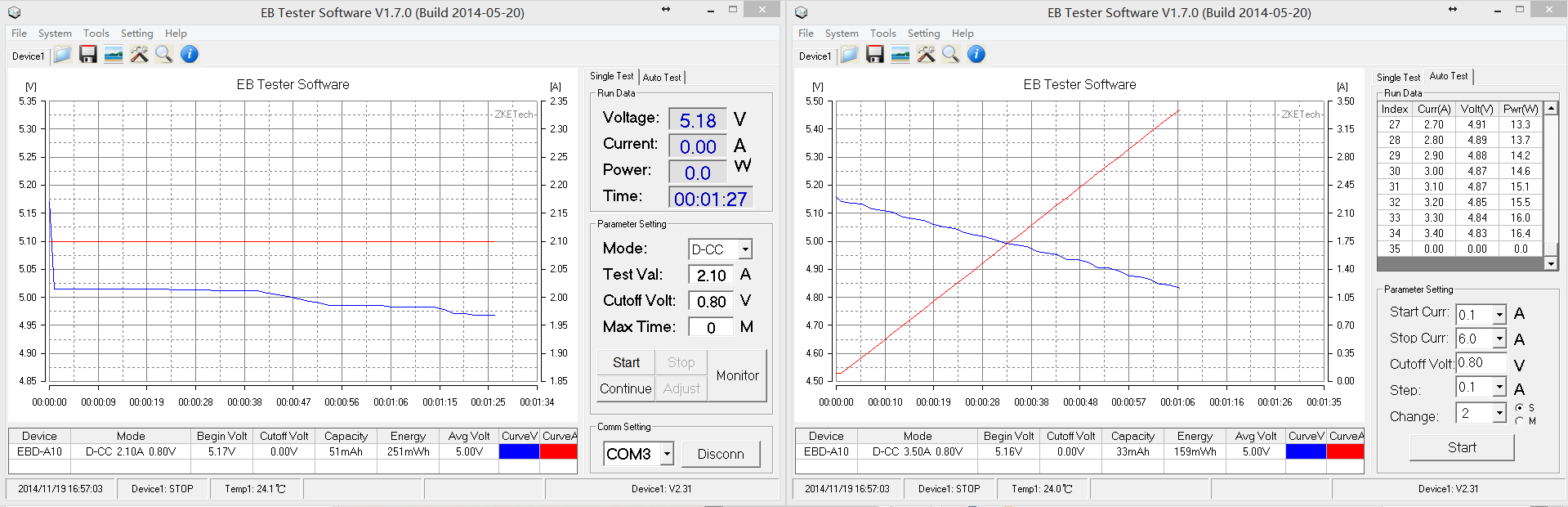Open blue info icon in left window

[190, 55]
